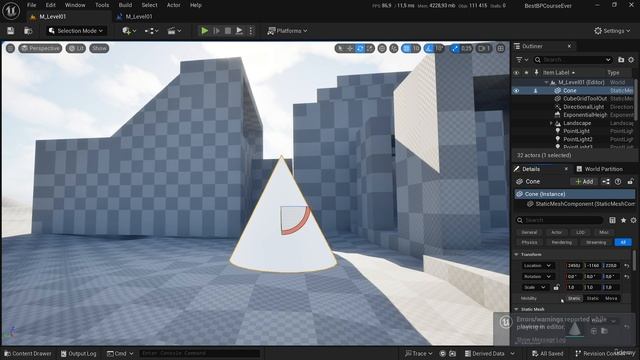Screen dimensions: 640x360
Task: Click the Outliner search field
Action: point(573,60)
